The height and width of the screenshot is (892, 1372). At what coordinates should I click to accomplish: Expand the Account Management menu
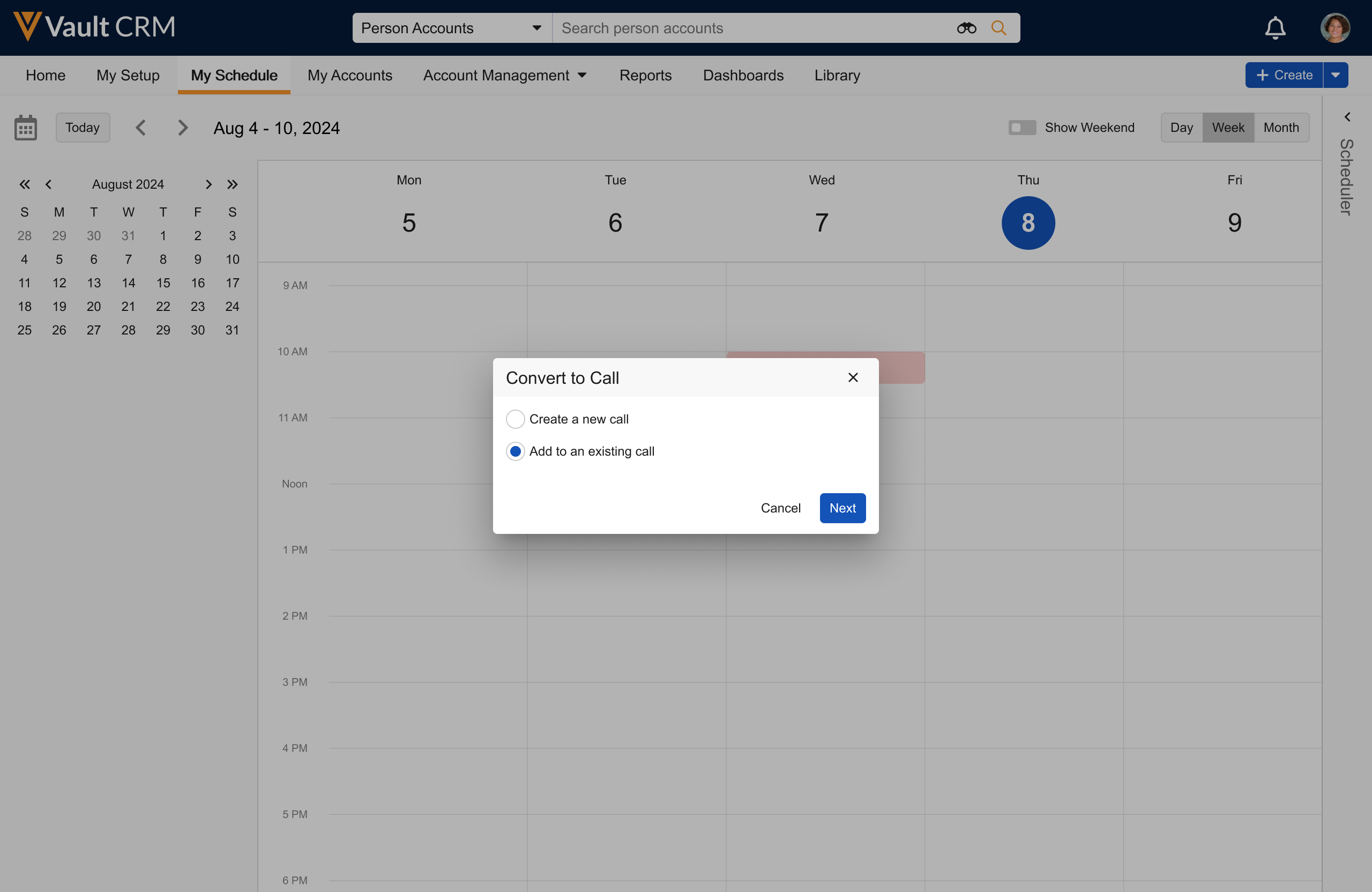click(504, 76)
